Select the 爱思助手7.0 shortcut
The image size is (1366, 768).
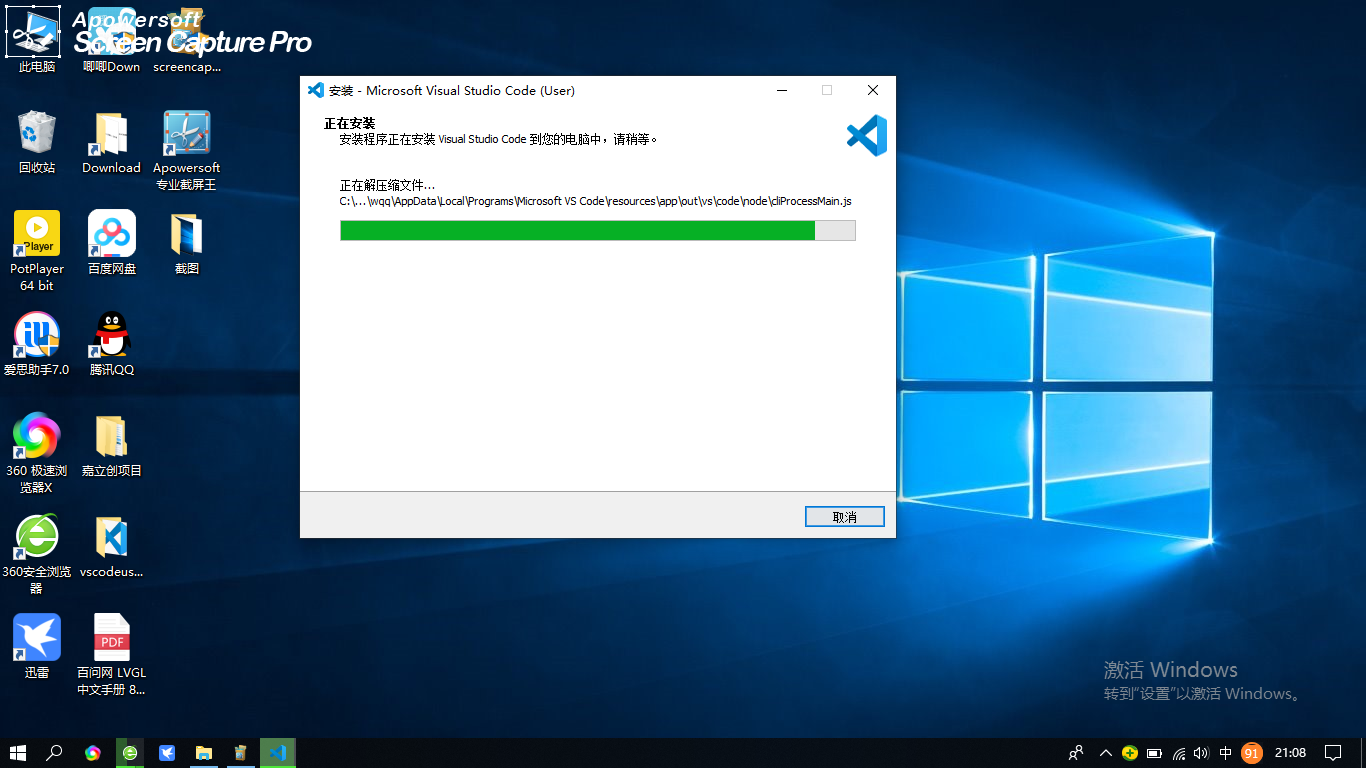pos(37,343)
